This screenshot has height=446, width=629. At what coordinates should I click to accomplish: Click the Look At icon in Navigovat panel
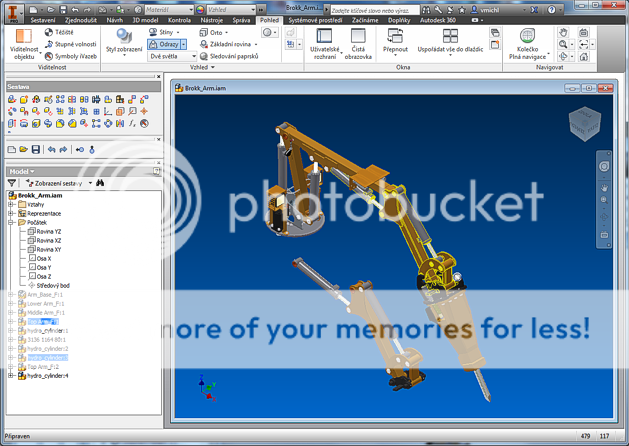click(584, 32)
